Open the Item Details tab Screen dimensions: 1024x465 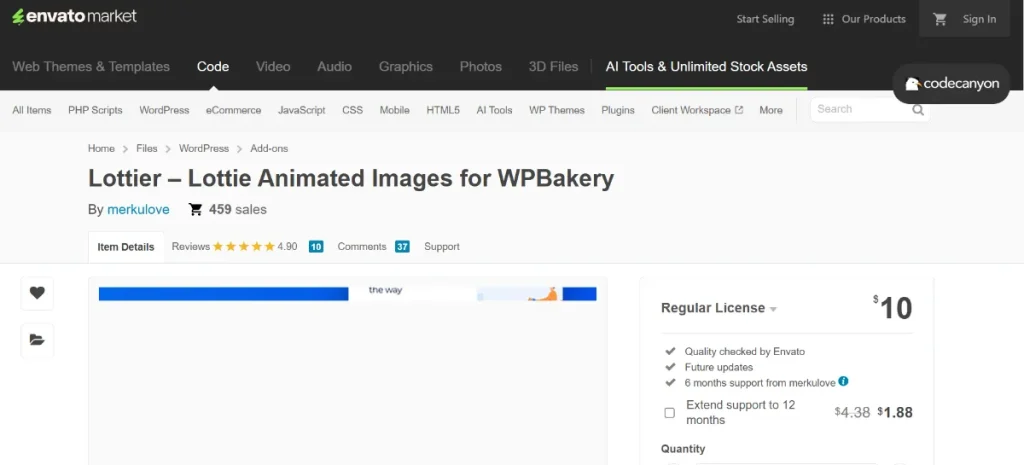click(126, 247)
